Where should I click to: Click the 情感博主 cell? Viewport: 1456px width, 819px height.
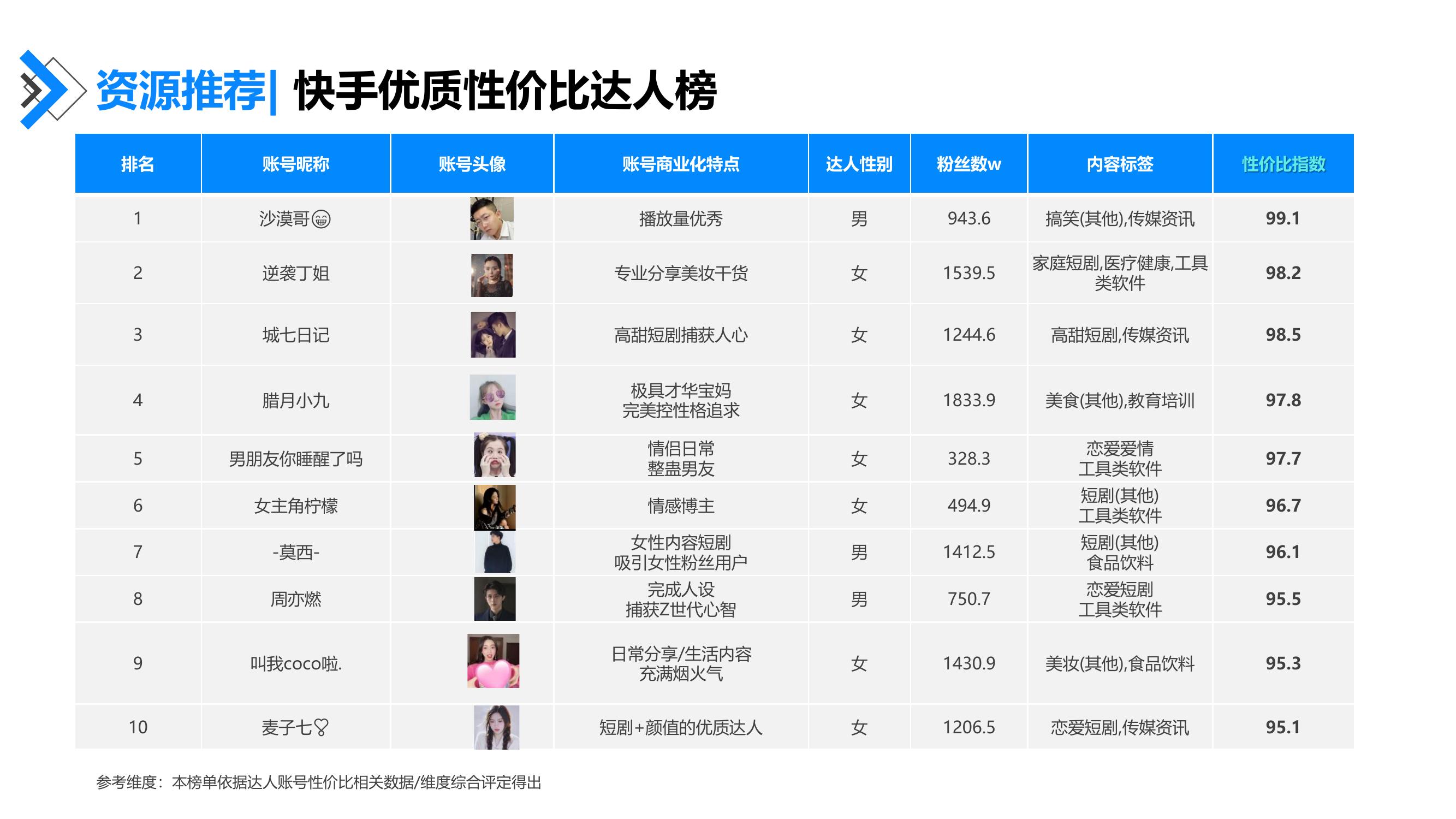pos(681,506)
